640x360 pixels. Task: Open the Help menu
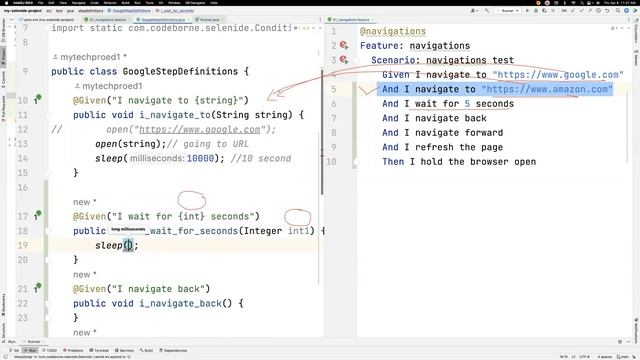[214, 3]
